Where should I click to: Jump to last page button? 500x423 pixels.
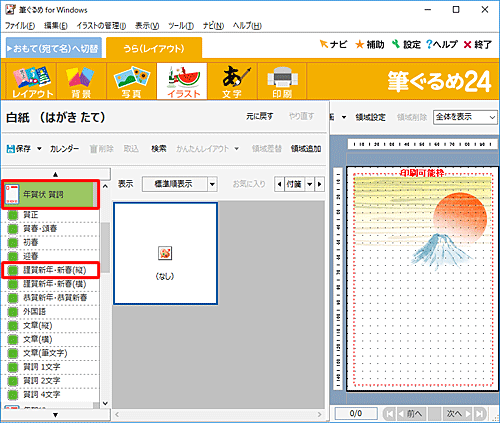click(x=480, y=414)
